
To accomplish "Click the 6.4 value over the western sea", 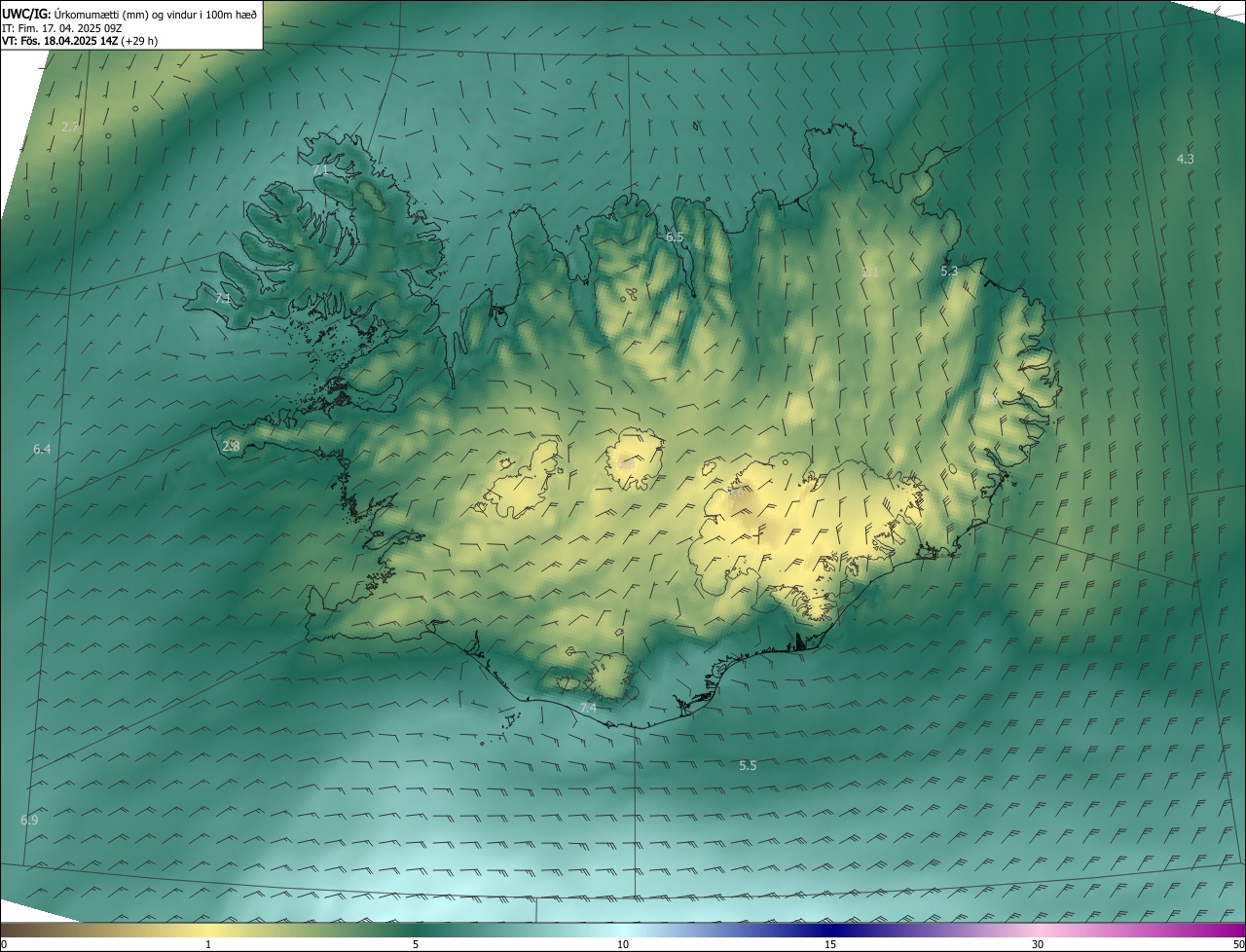I will coord(42,449).
